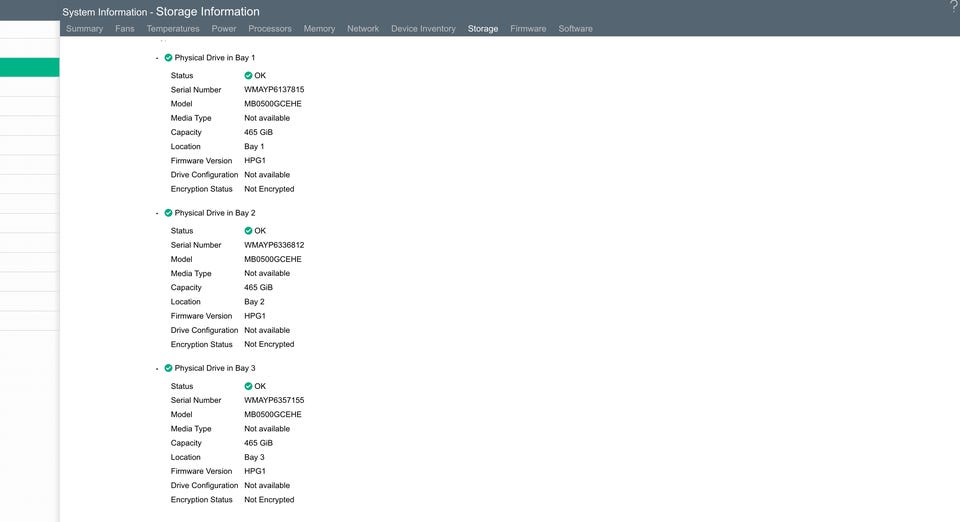Click the Bay 3 model value MB0500GCEHE
This screenshot has height=522, width=960.
click(273, 414)
